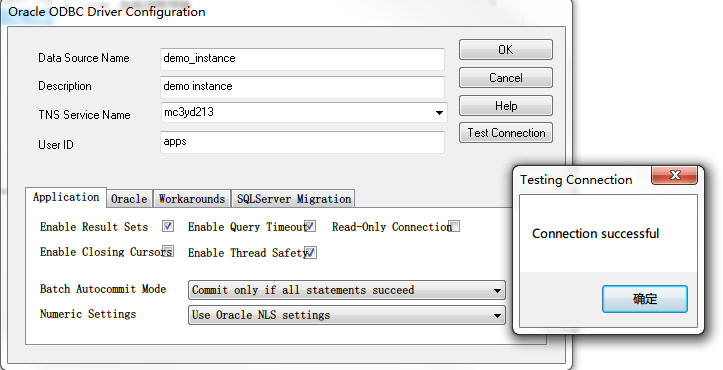723x370 pixels.
Task: Open the Batch Autocommit Mode dropdown
Action: [347, 290]
